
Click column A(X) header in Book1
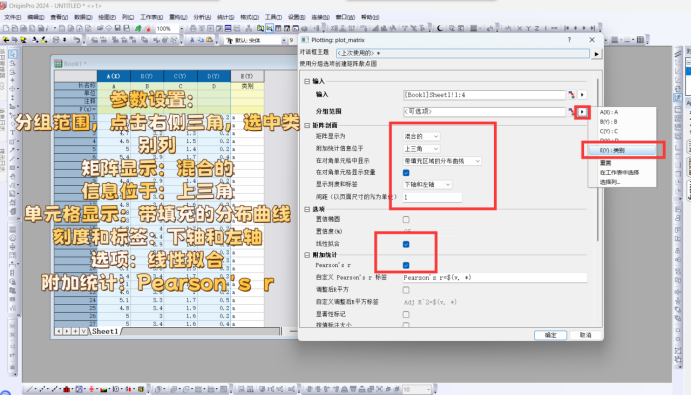click(x=113, y=76)
